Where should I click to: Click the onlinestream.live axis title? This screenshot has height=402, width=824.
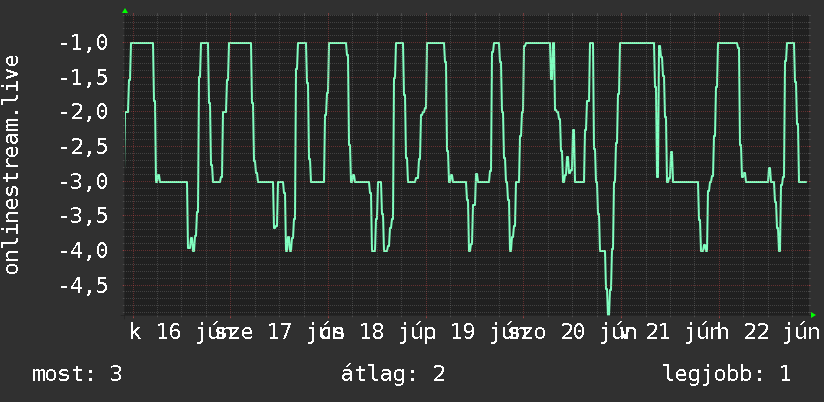click(11, 164)
